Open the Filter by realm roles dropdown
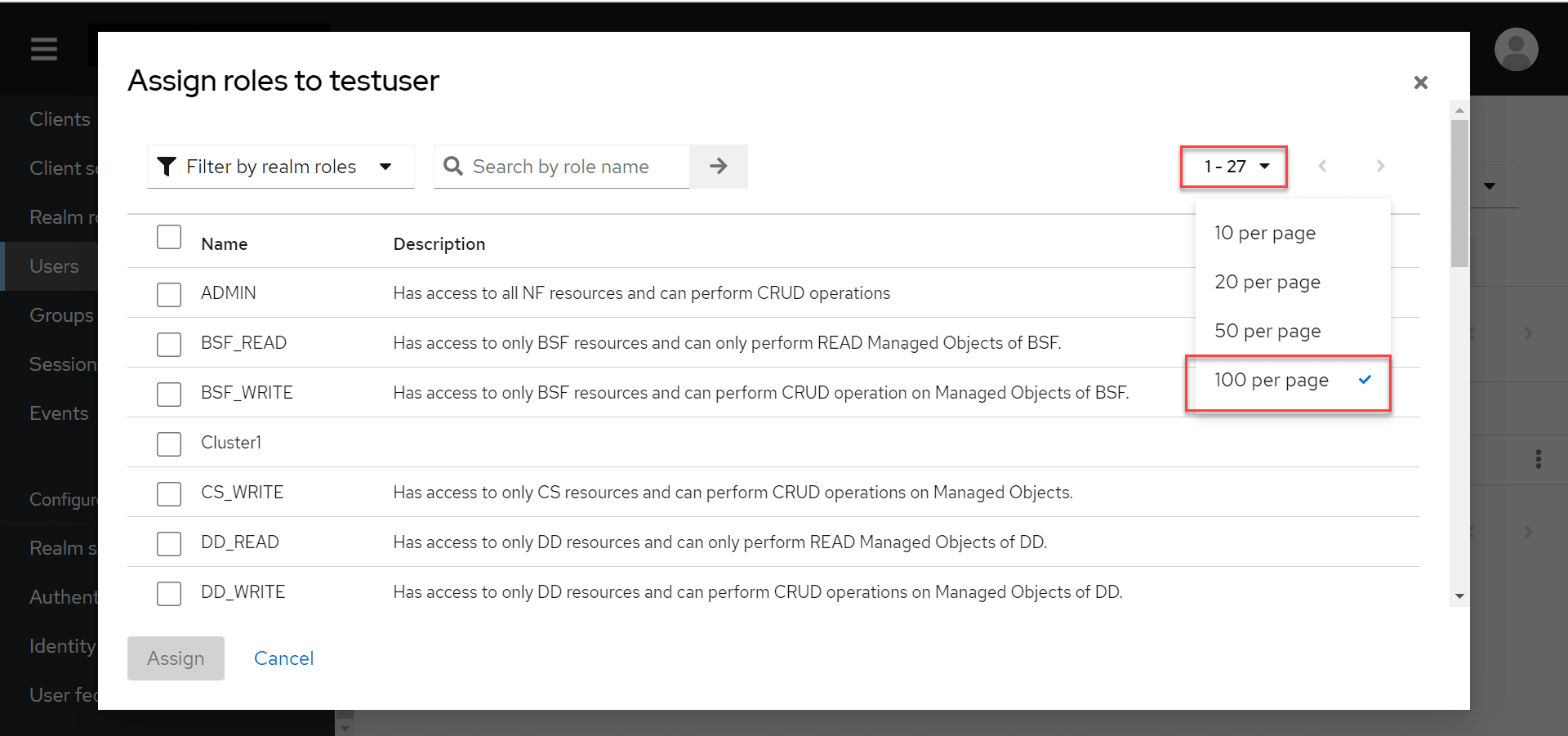The width and height of the screenshot is (1568, 736). pyautogui.click(x=280, y=166)
